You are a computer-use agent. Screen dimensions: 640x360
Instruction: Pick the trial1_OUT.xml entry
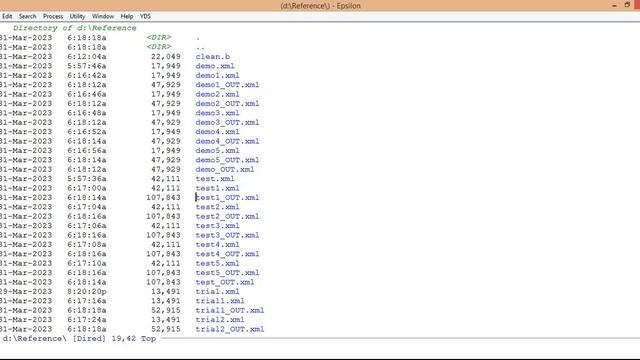click(230, 310)
